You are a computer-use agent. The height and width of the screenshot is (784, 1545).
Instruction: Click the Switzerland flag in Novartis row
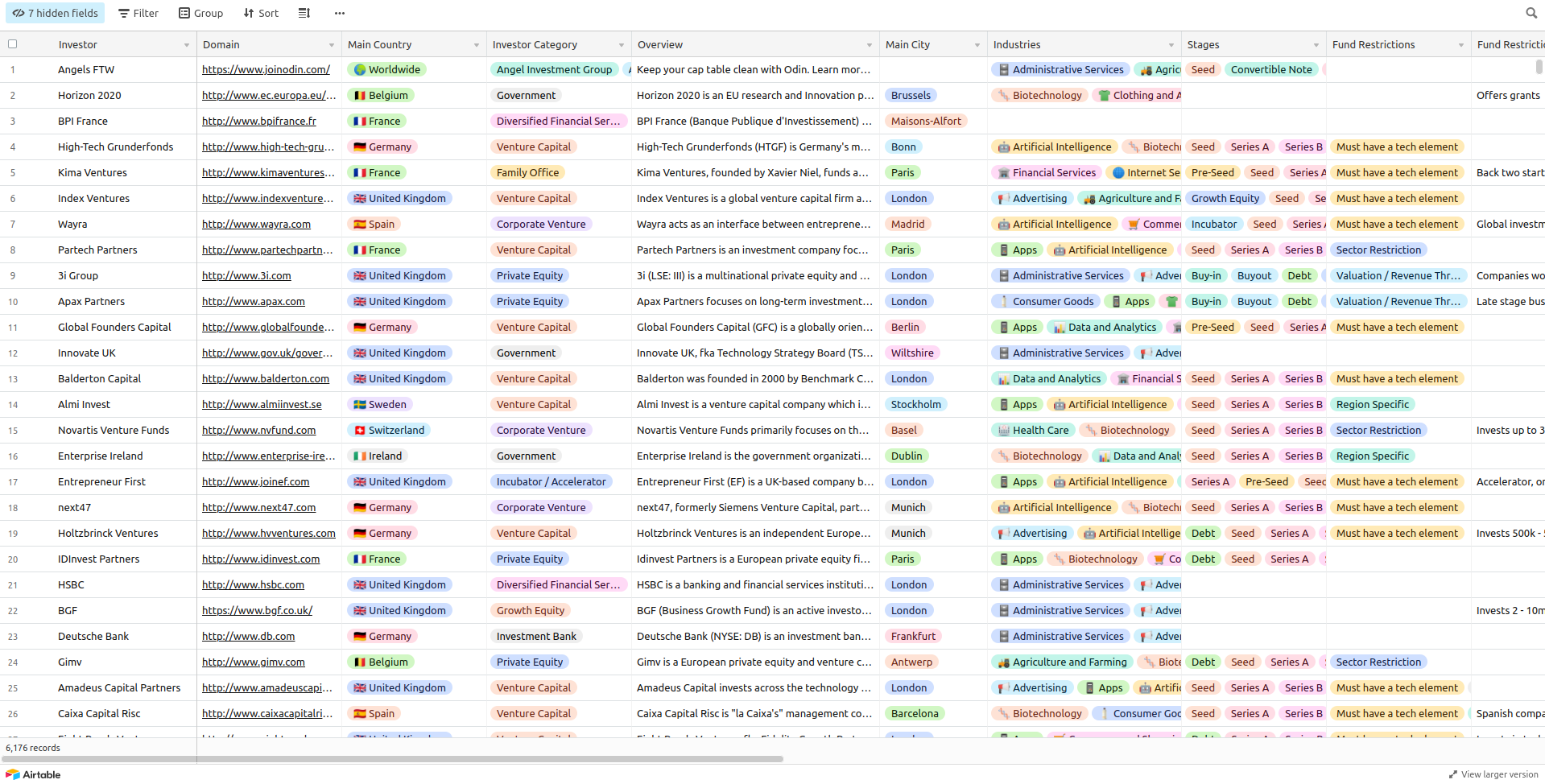(x=360, y=431)
